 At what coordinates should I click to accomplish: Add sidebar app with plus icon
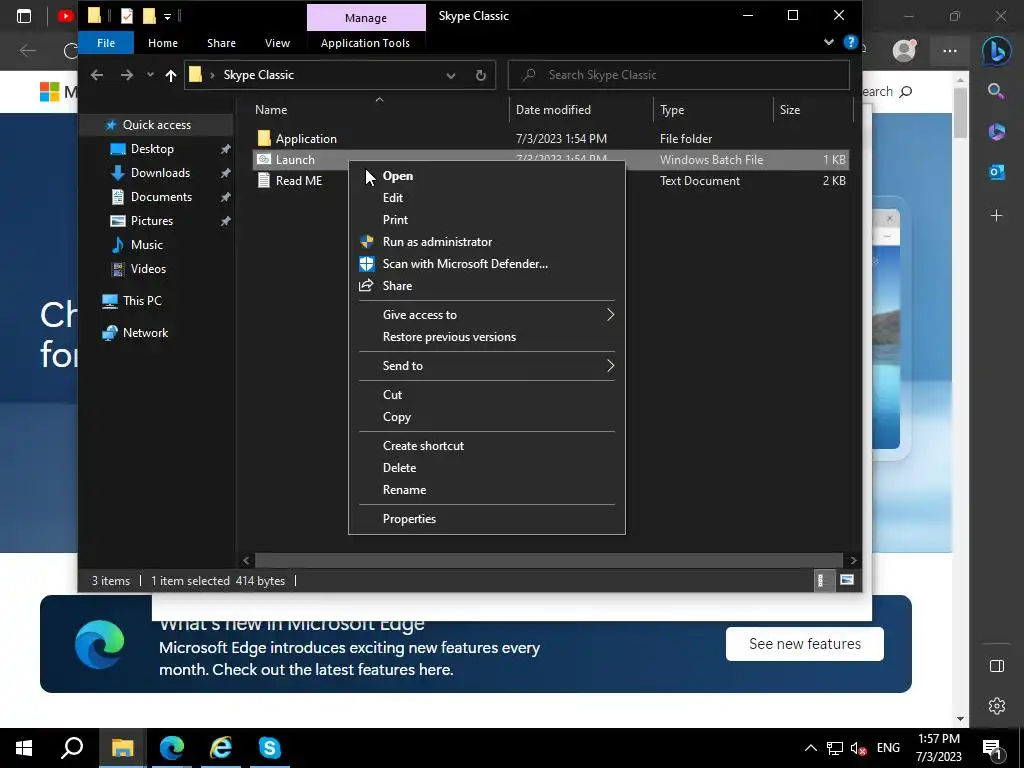[x=997, y=215]
